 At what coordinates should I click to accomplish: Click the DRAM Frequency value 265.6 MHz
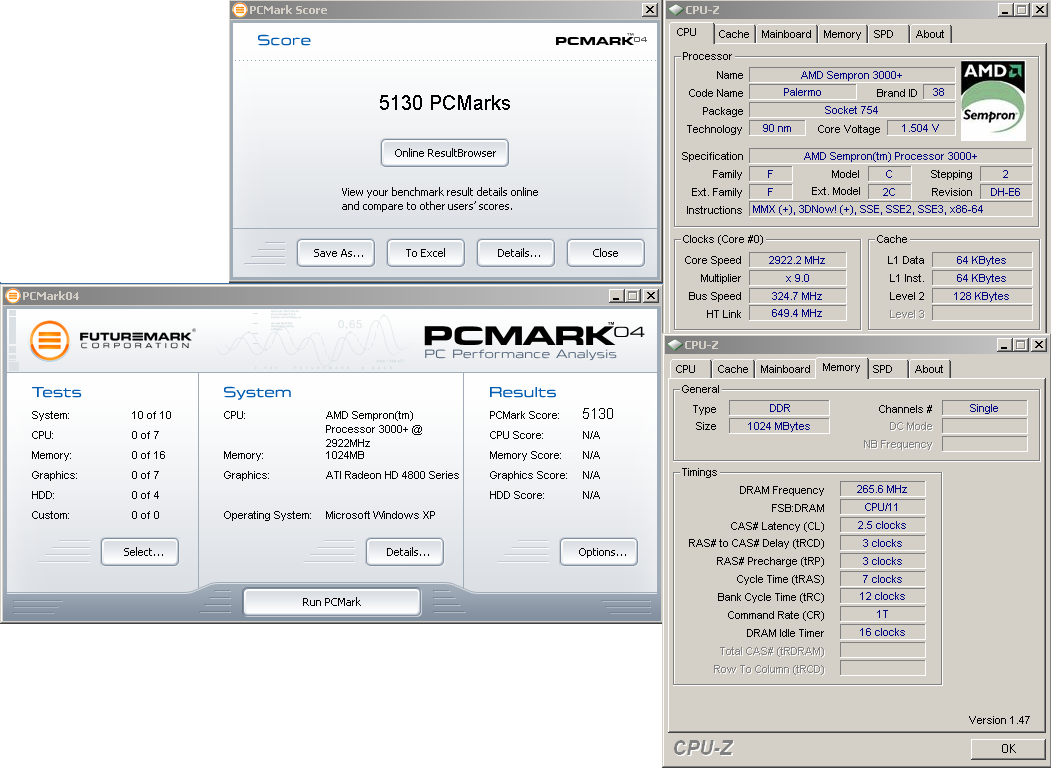[x=882, y=489]
